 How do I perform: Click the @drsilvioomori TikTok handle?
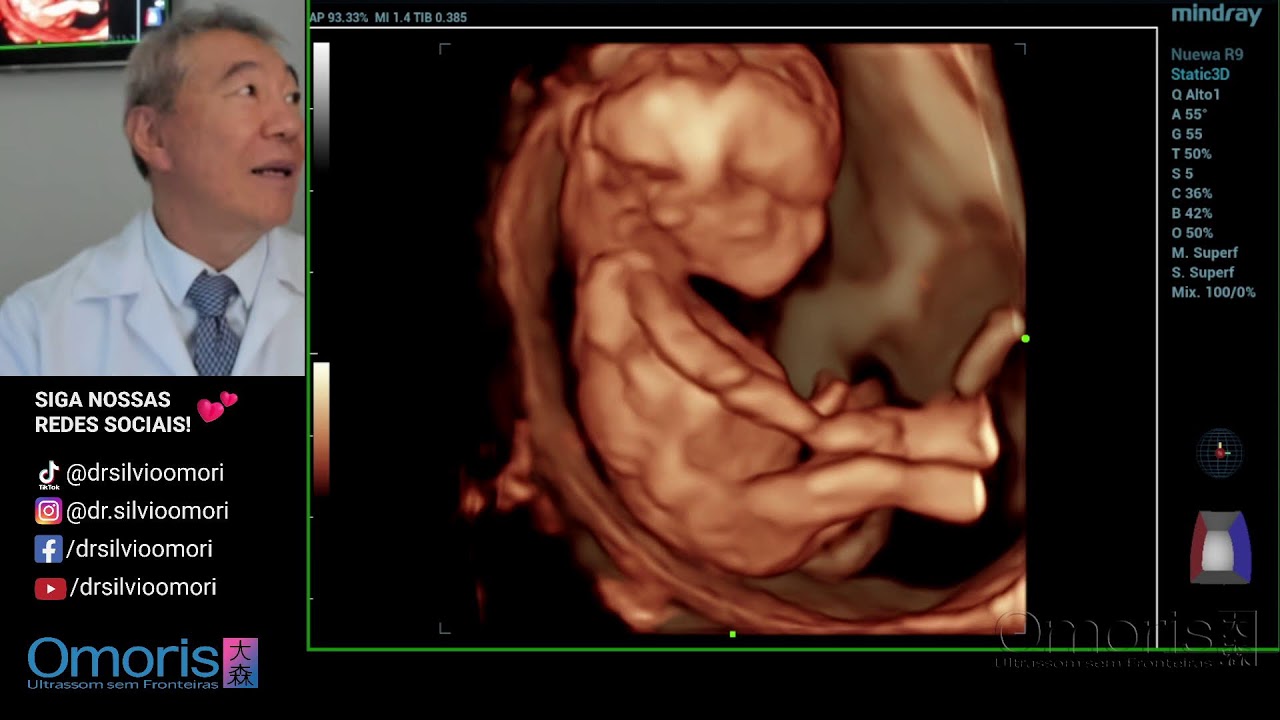pyautogui.click(x=145, y=473)
